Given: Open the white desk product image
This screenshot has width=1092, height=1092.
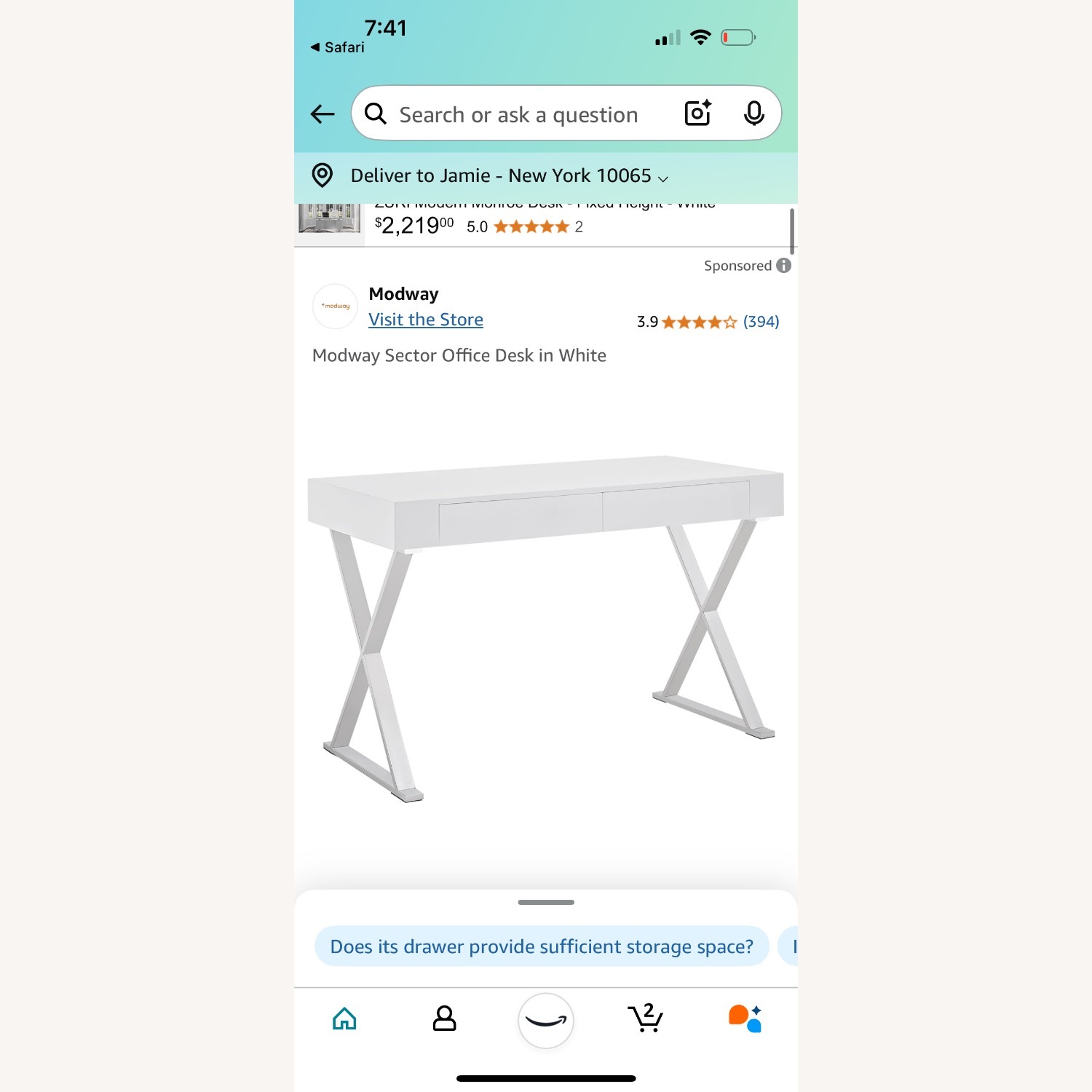Looking at the screenshot, I should click(x=546, y=629).
